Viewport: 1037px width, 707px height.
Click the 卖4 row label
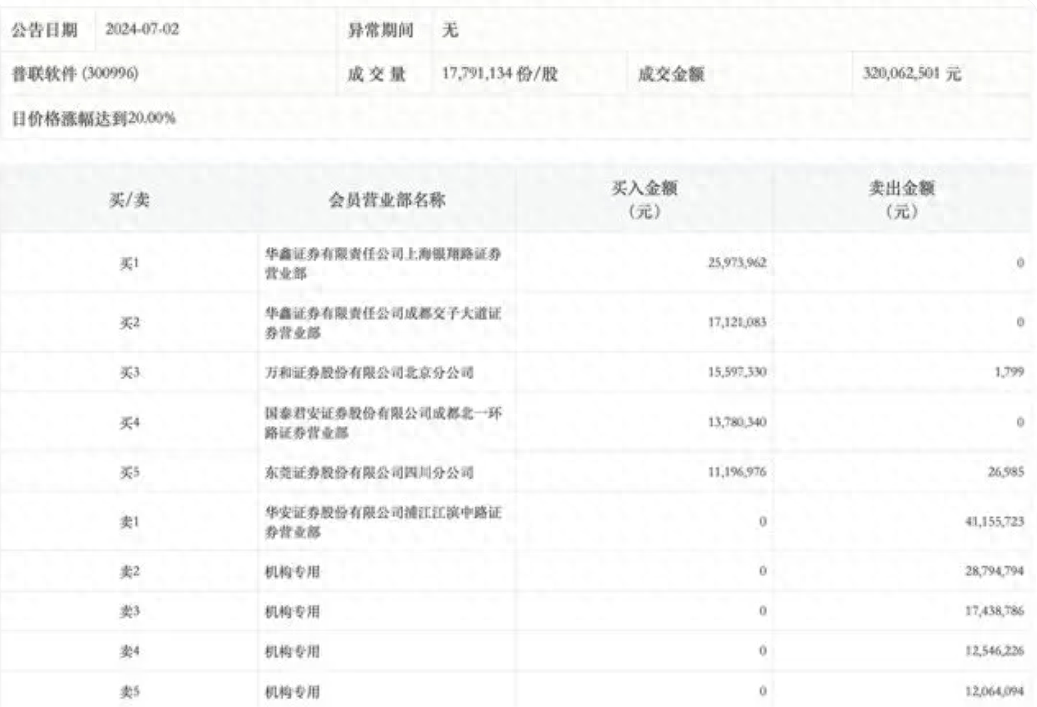[x=129, y=651]
